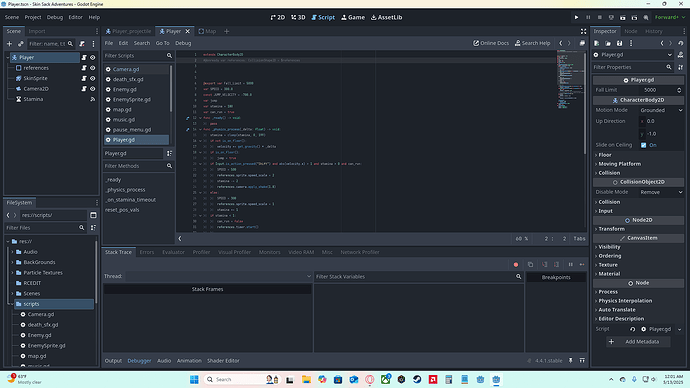Save the edited resource in the Inspector
Screen dimensions: 690x388
(620, 43)
